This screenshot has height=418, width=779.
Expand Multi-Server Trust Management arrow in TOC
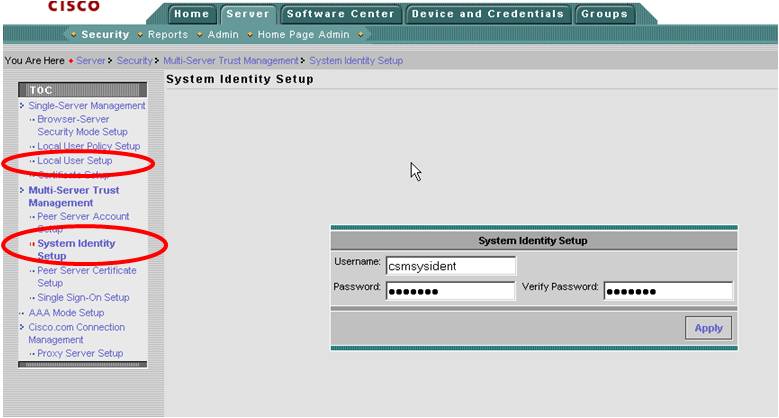22,190
